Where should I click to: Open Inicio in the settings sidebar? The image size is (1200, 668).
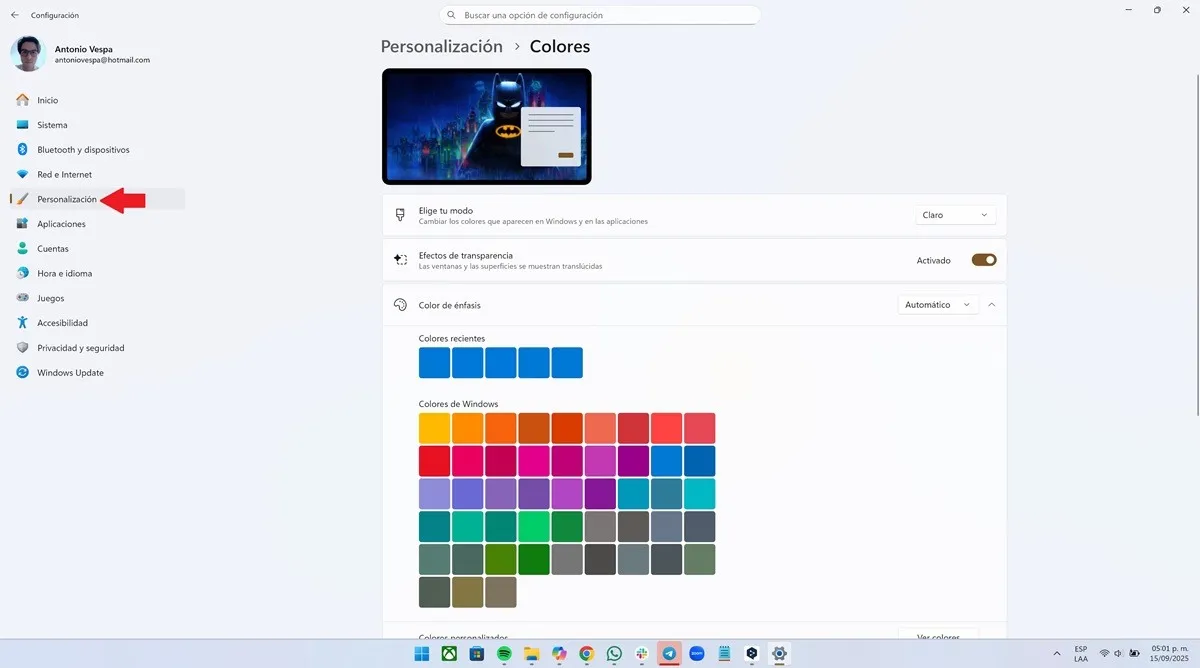95,100
